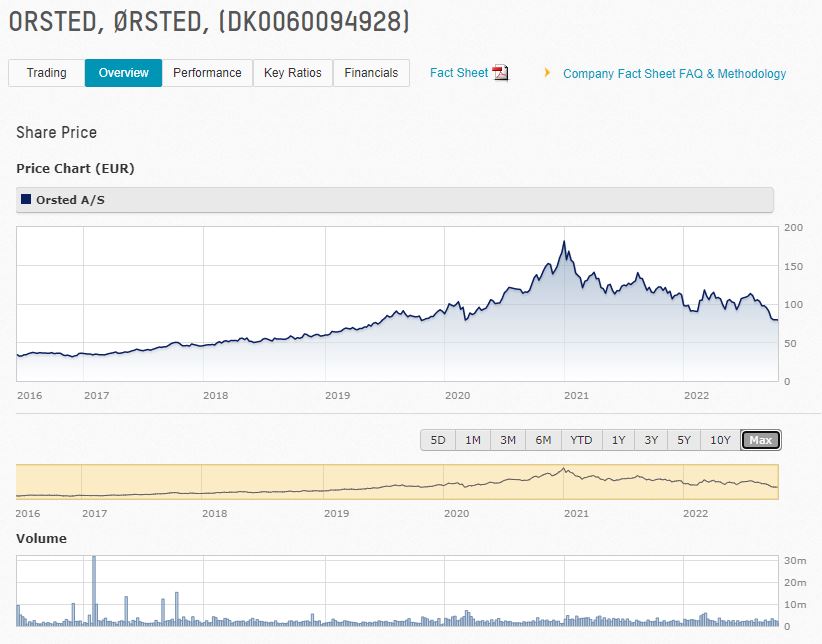Go to the Key Ratios tab
The width and height of the screenshot is (822, 644).
pyautogui.click(x=293, y=73)
